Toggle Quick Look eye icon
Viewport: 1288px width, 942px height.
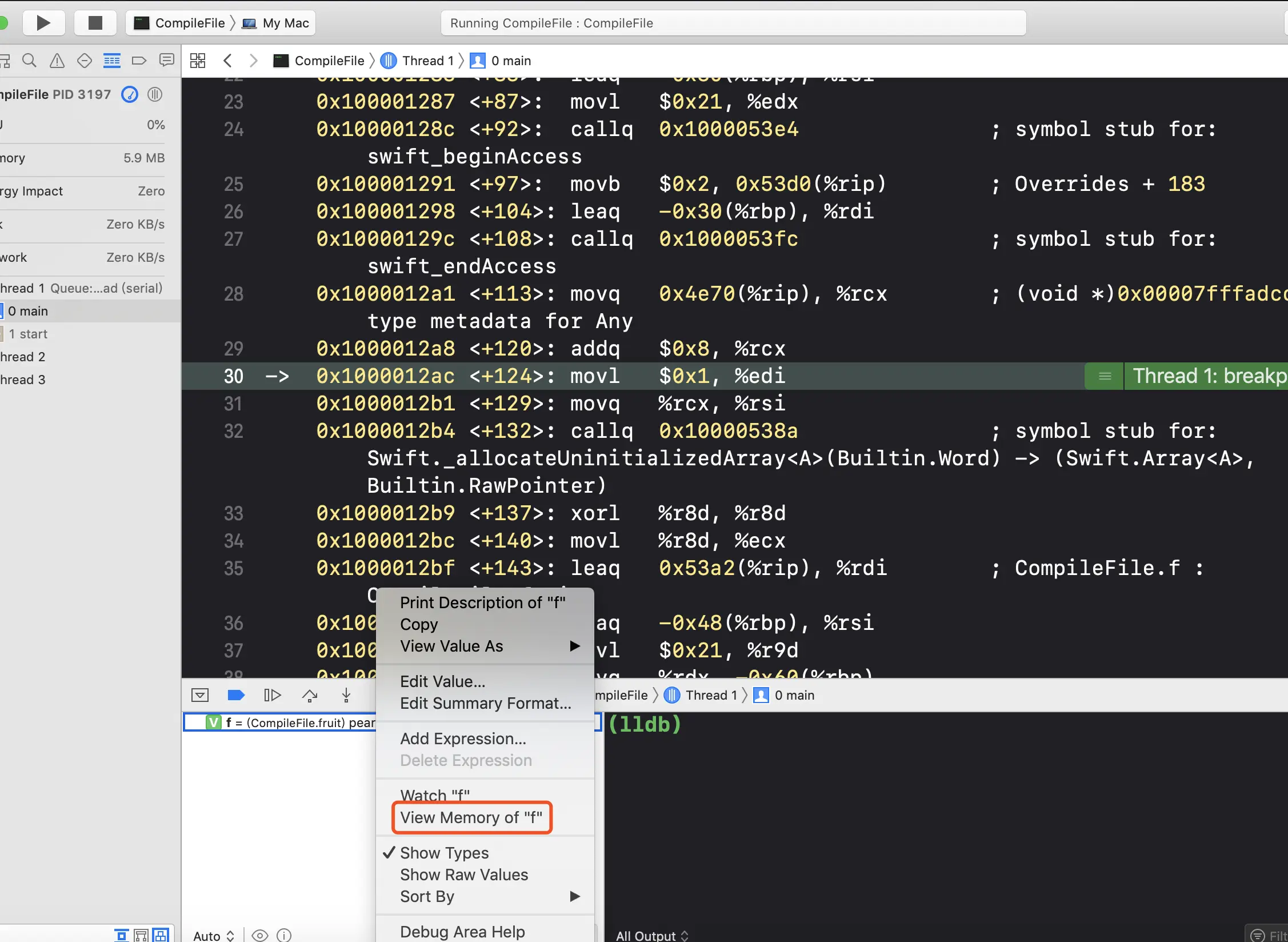coord(259,935)
